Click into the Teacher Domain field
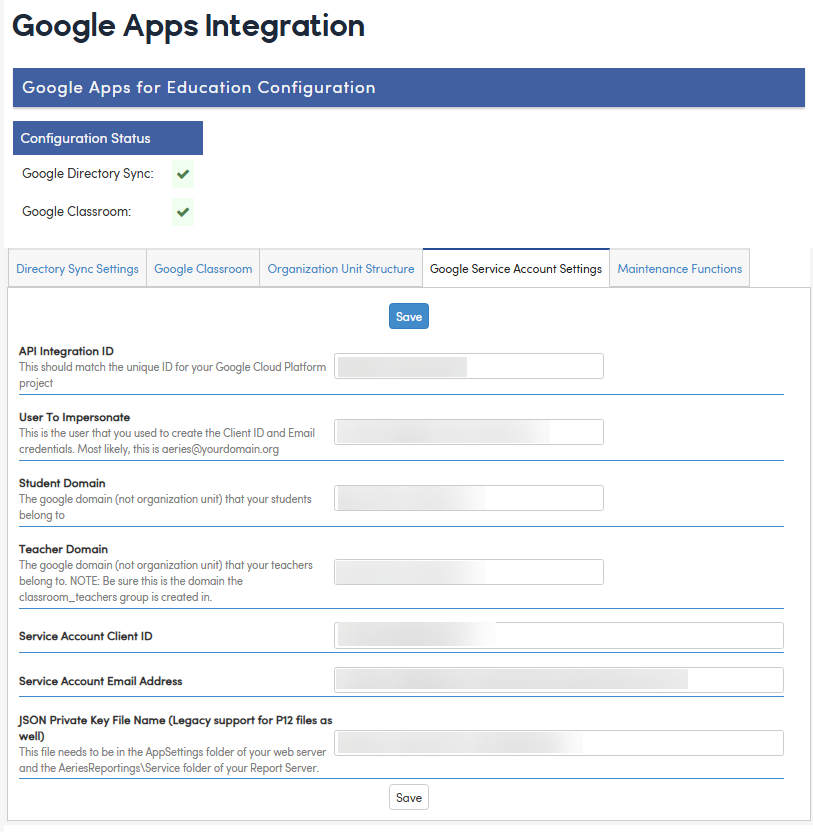This screenshot has height=832, width=813. (469, 572)
